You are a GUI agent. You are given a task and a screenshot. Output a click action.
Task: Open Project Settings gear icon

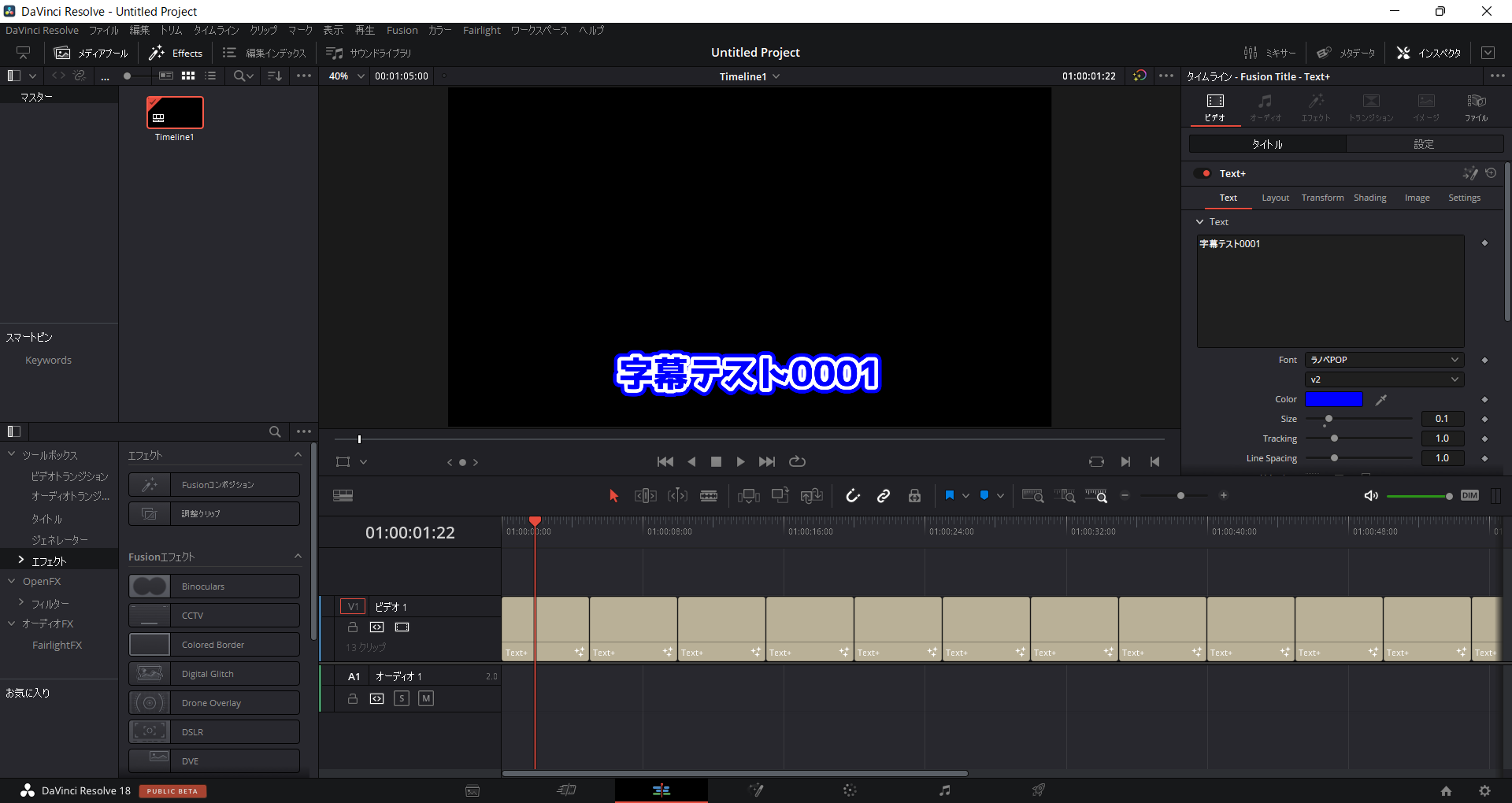(x=1484, y=790)
